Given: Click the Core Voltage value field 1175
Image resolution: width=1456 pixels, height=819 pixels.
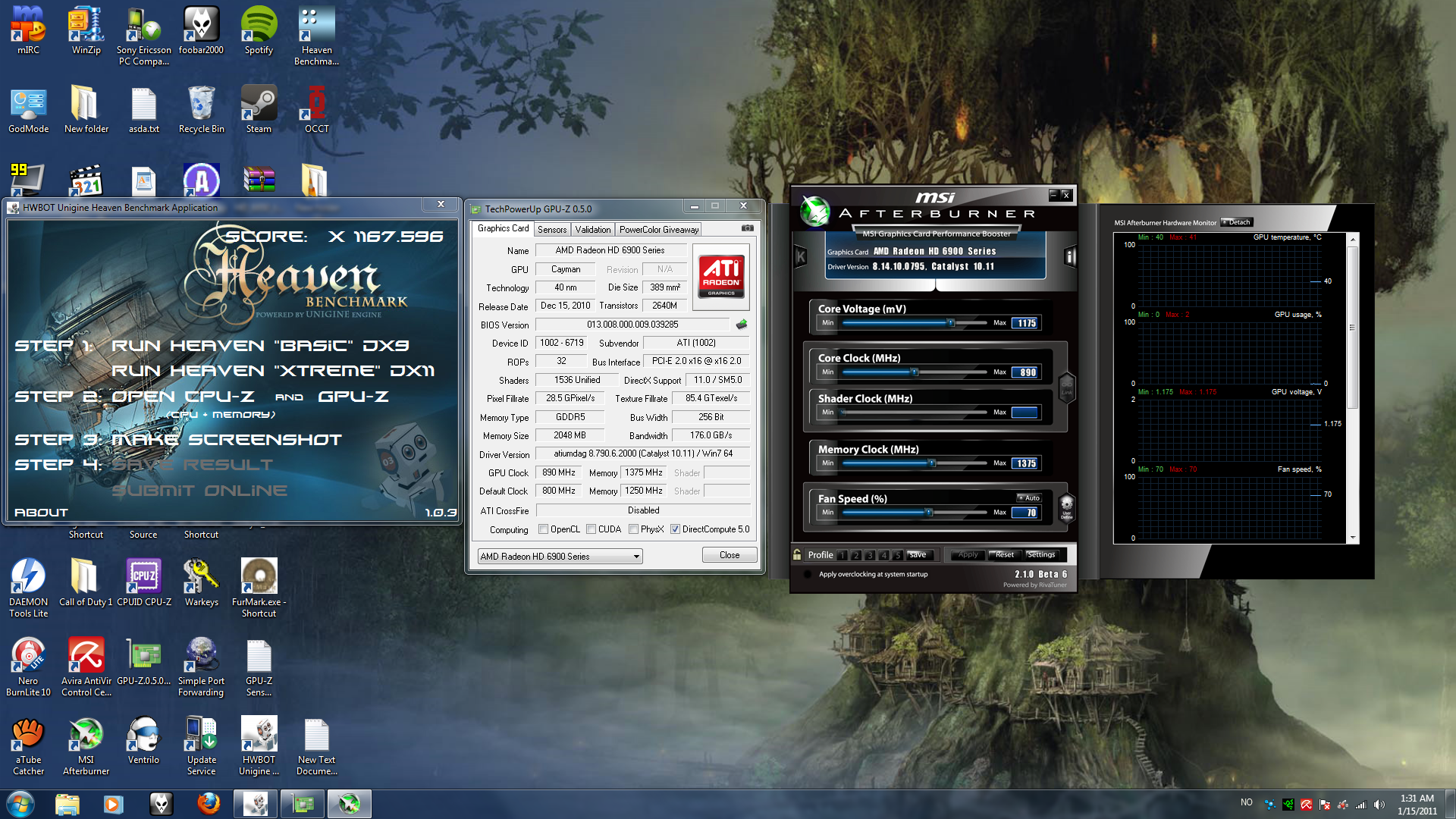Looking at the screenshot, I should pyautogui.click(x=1026, y=323).
